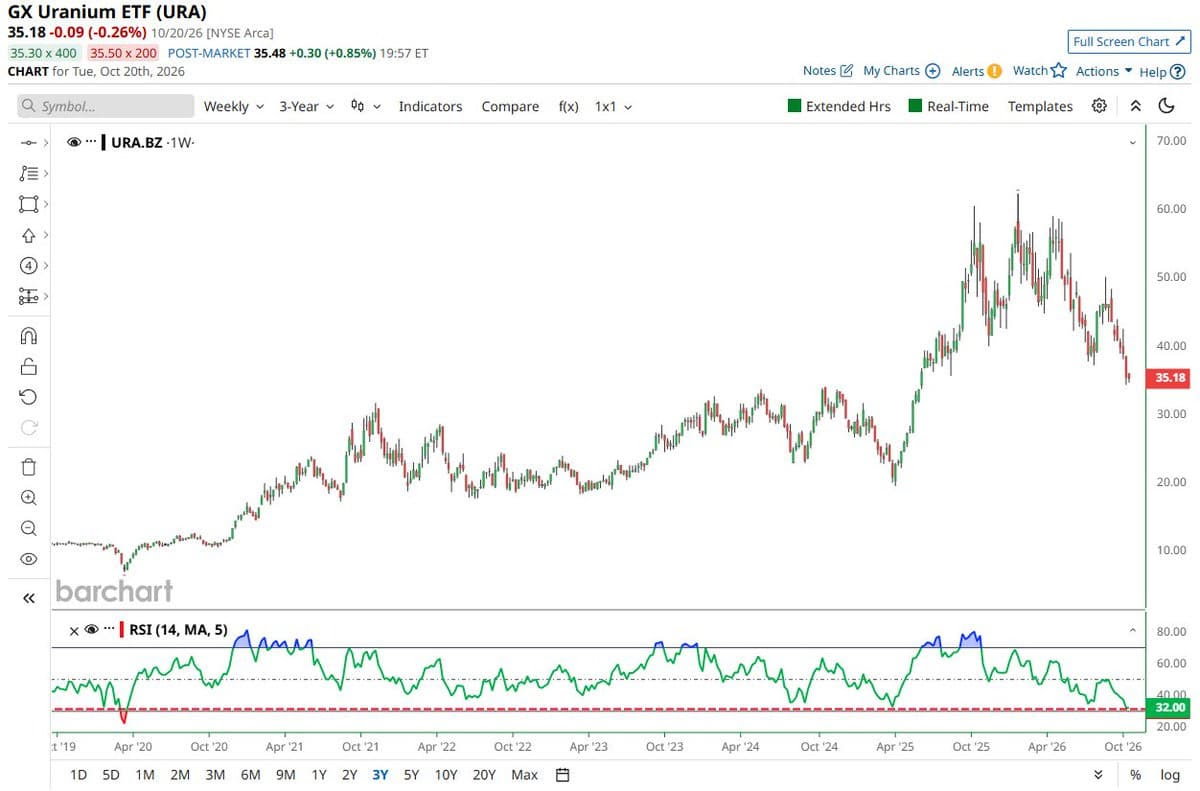The height and width of the screenshot is (791, 1200).
Task: Toggle the Real-Time checkbox
Action: (949, 106)
